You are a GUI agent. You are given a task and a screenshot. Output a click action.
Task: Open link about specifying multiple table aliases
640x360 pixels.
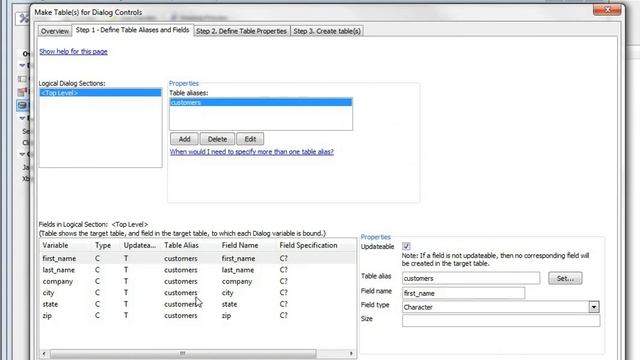coord(251,152)
